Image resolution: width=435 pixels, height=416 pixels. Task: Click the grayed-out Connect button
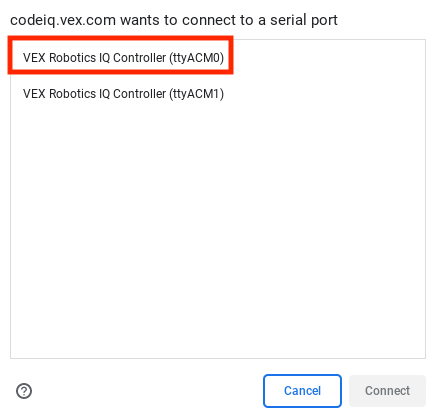pos(387,391)
